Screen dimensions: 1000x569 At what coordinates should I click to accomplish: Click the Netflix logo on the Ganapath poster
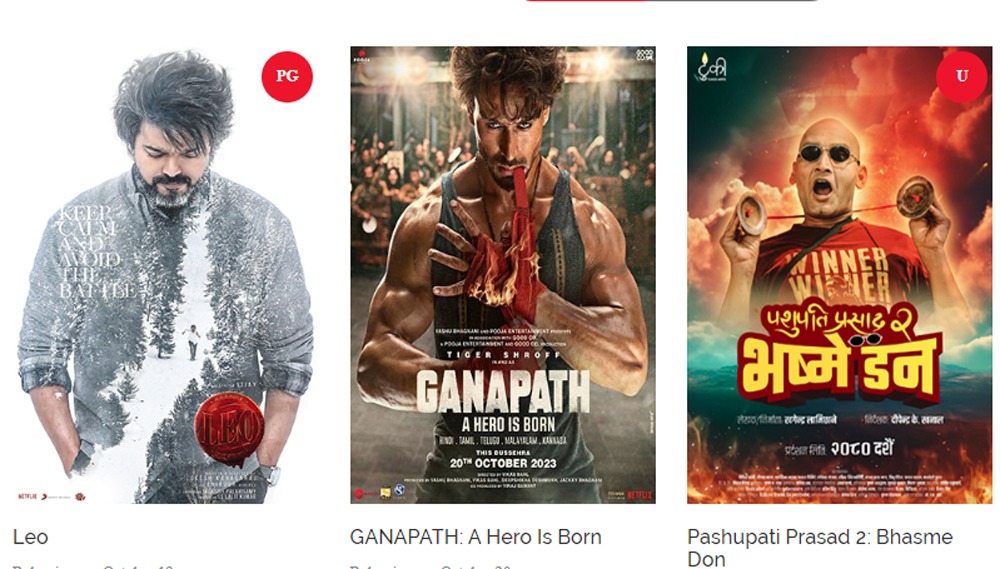(640, 494)
